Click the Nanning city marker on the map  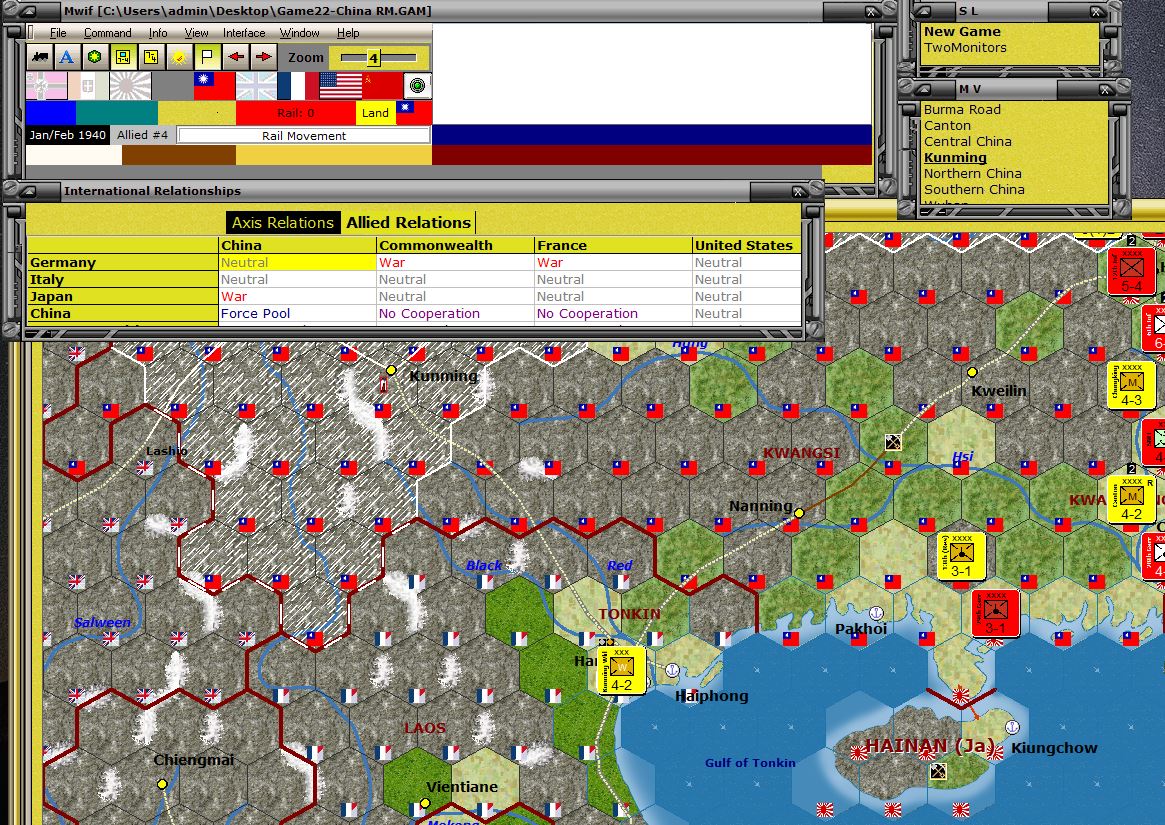click(x=799, y=513)
